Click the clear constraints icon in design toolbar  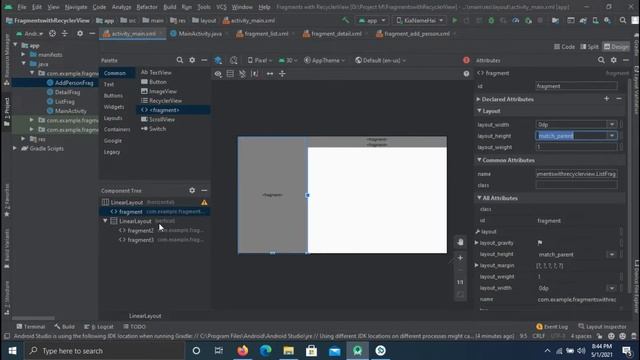tap(242, 74)
